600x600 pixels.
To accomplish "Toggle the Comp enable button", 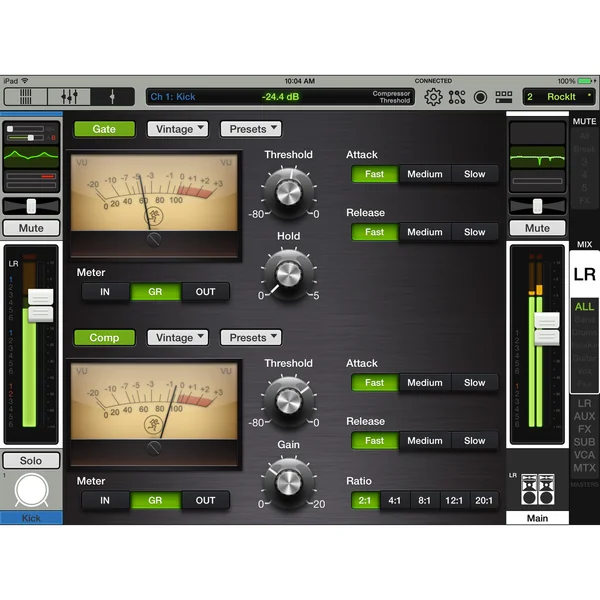I will pyautogui.click(x=104, y=338).
